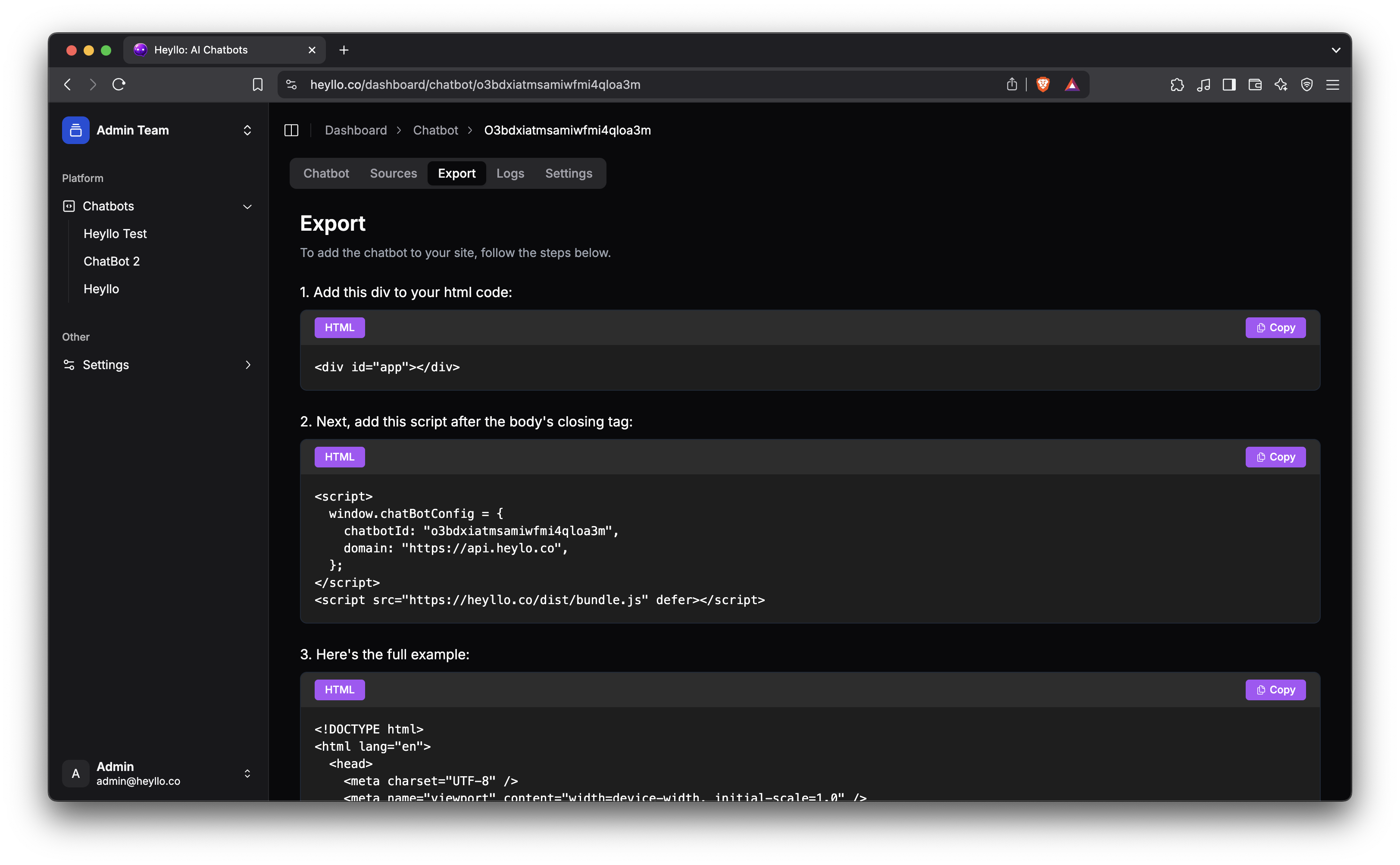Click the sidebar Settings sliders icon
Screen dimensions: 1400x865
(x=69, y=365)
